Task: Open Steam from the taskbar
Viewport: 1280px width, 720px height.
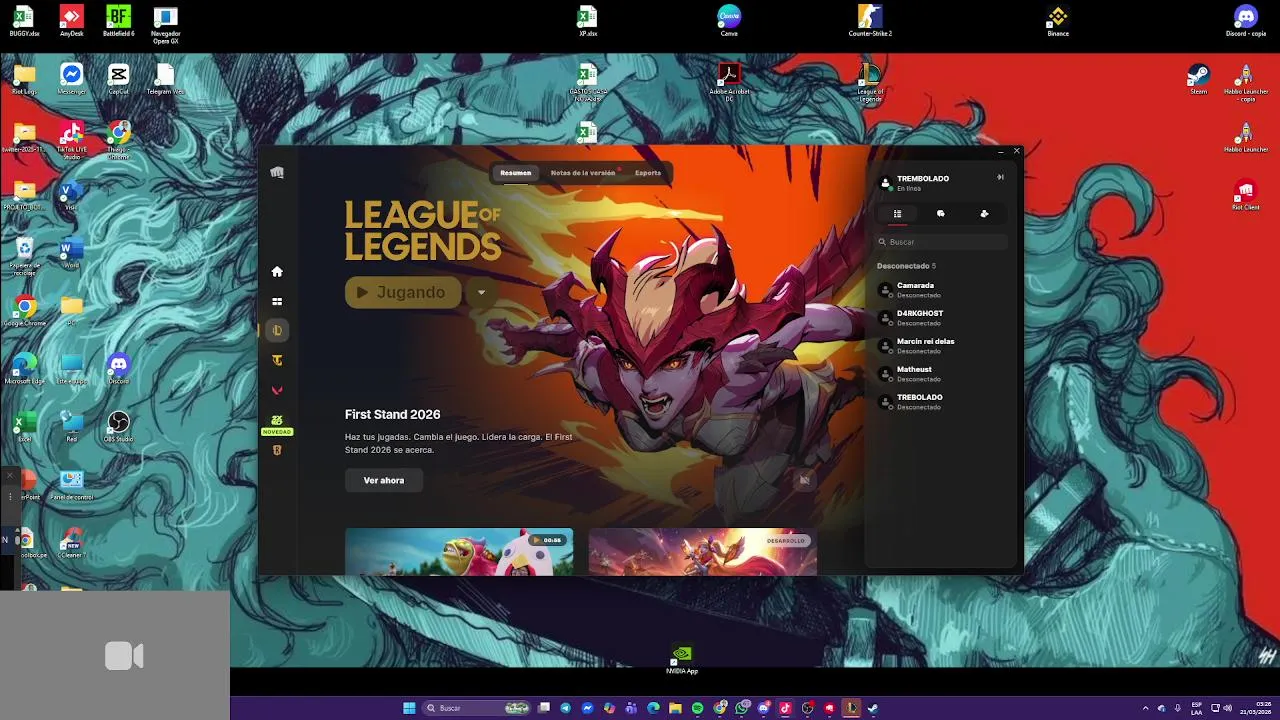Action: pyautogui.click(x=873, y=708)
